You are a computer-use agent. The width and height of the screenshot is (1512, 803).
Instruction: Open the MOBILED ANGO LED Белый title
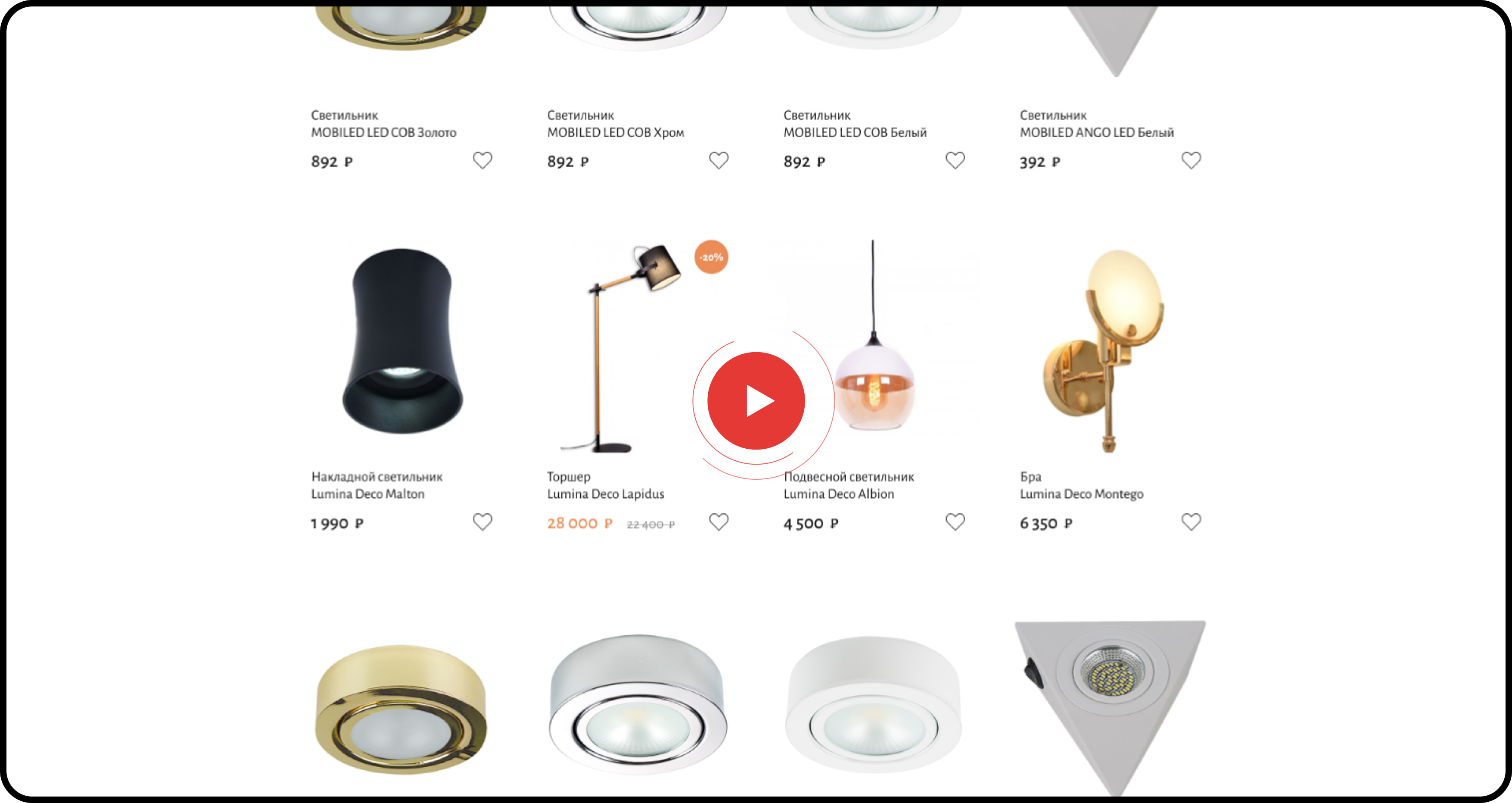click(x=1096, y=124)
